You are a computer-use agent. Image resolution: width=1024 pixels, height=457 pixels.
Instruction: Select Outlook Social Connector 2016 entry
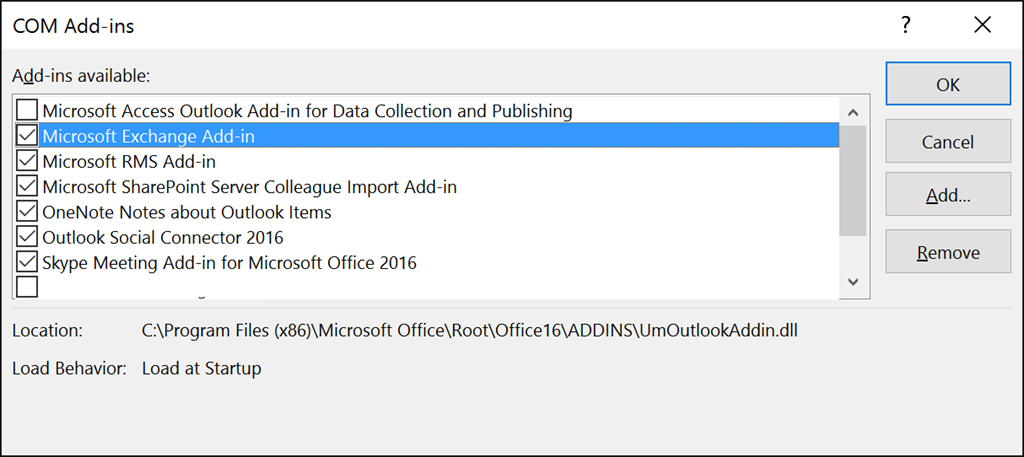pyautogui.click(x=163, y=237)
